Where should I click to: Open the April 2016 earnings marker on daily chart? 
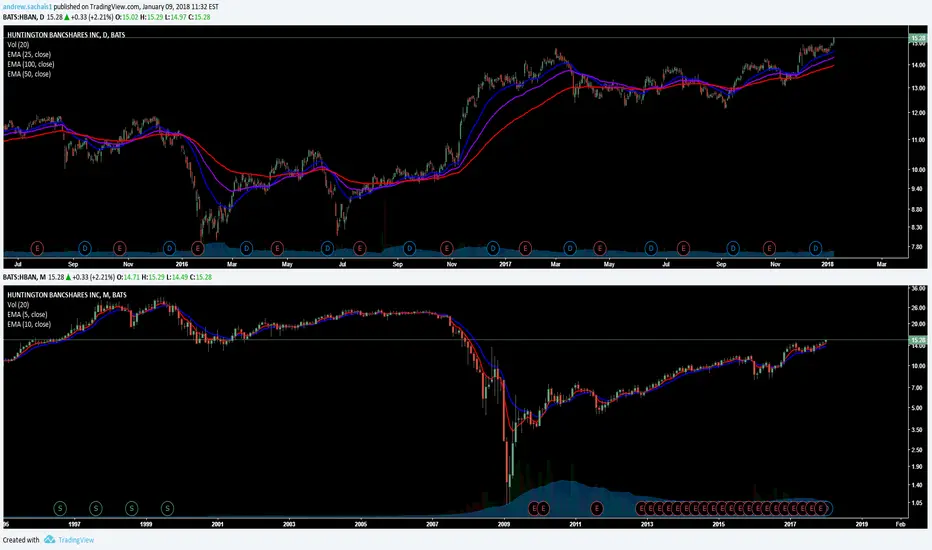(x=277, y=248)
